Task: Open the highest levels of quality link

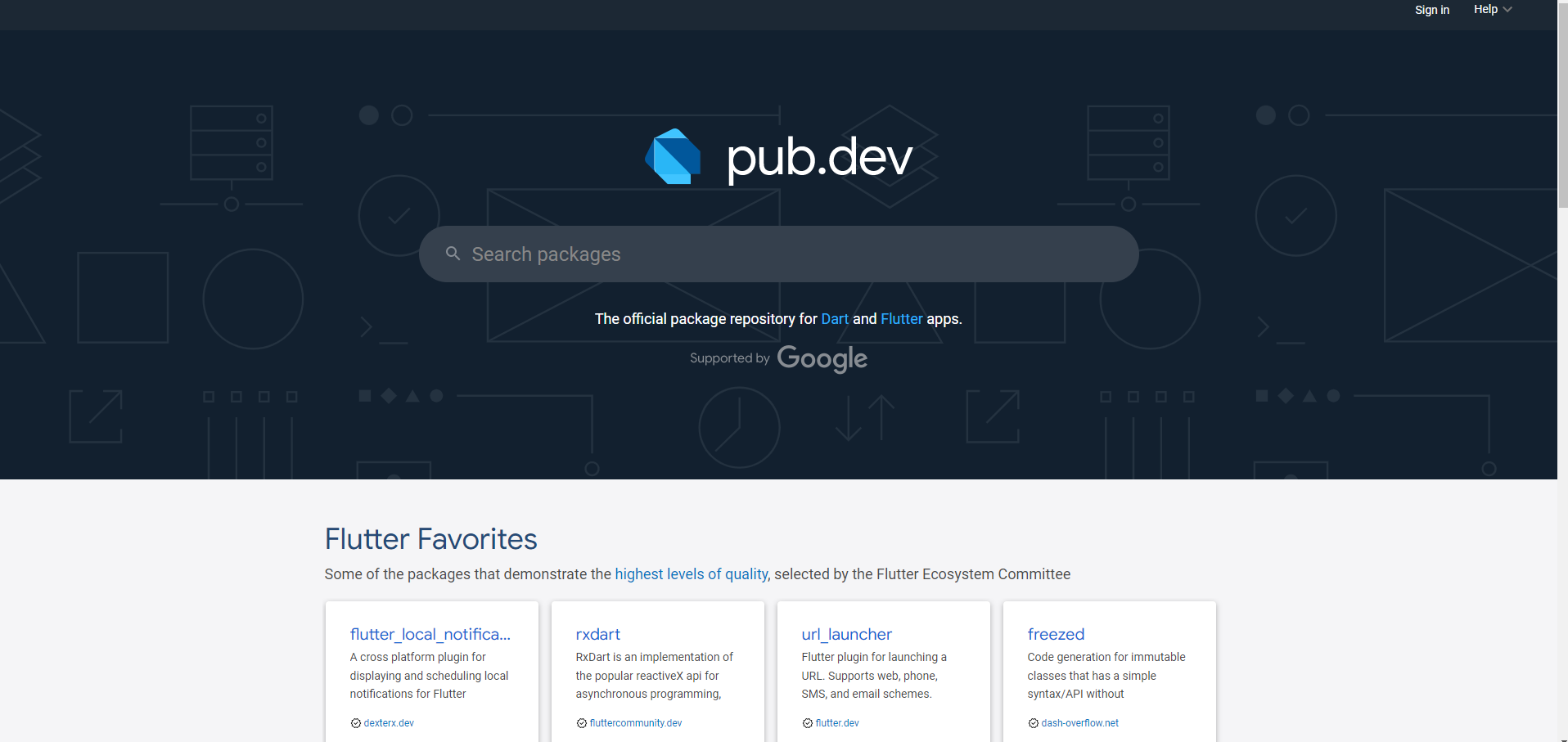Action: point(692,574)
